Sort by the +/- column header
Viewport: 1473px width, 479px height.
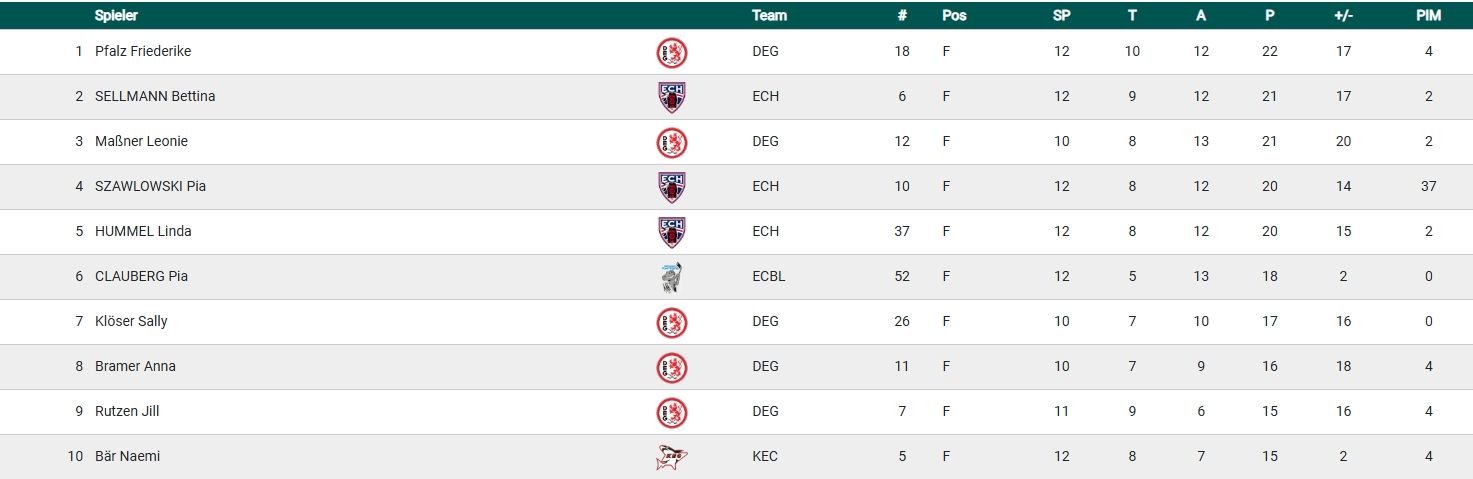[1343, 15]
